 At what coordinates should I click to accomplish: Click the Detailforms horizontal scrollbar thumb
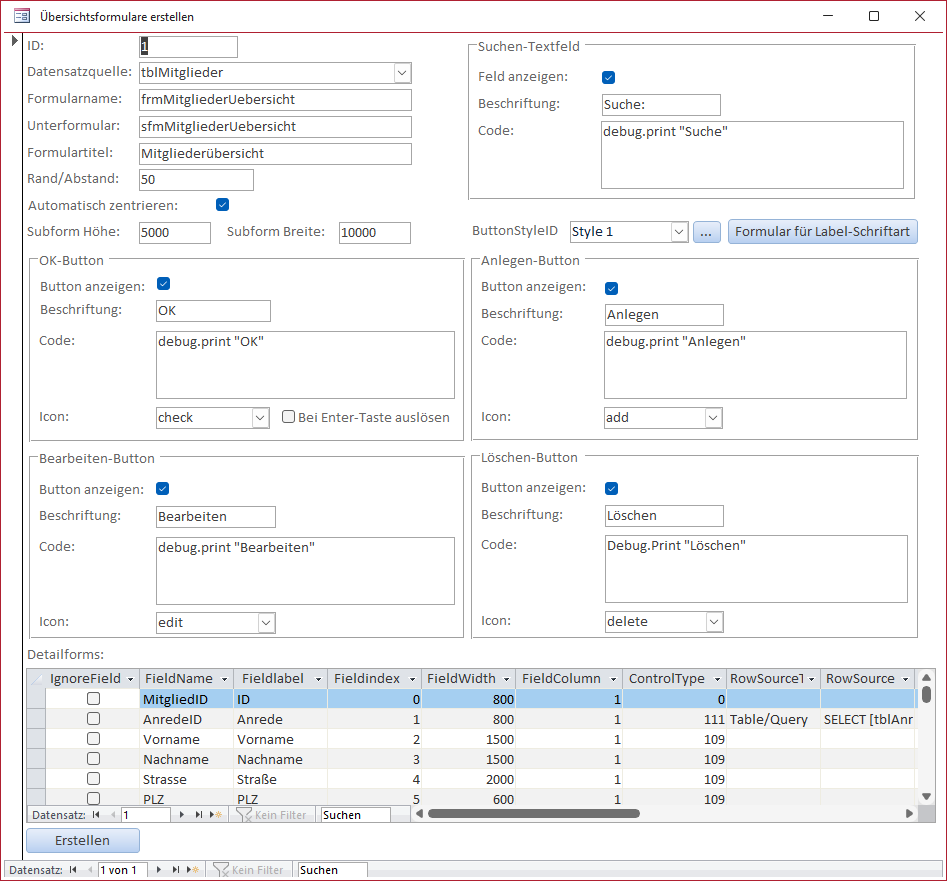coord(534,814)
